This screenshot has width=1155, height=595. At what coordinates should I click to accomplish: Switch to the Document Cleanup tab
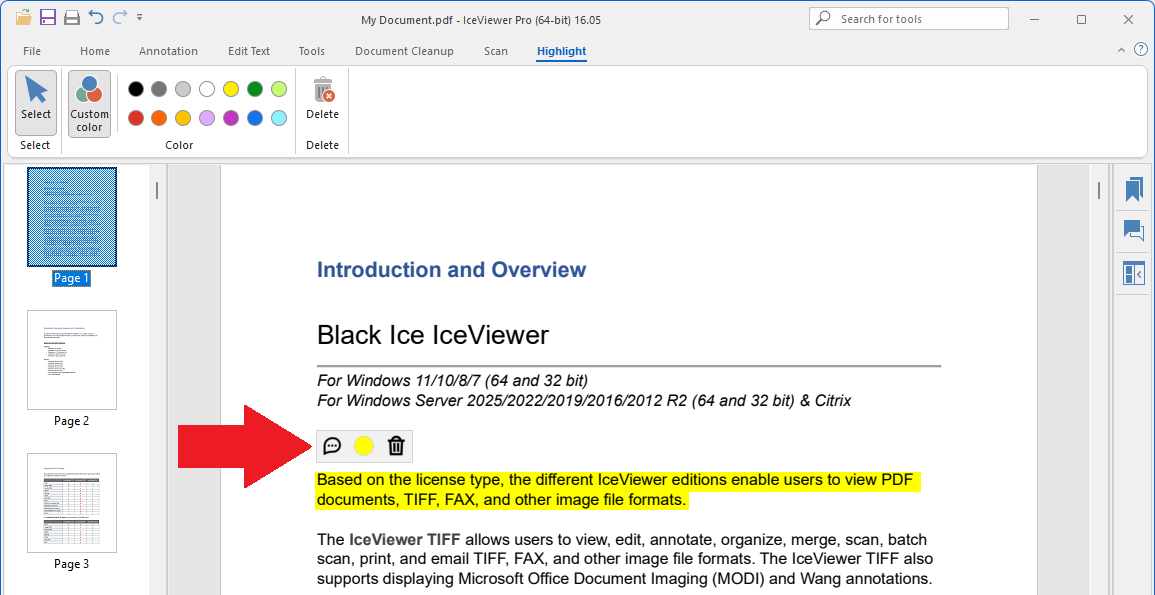pyautogui.click(x=404, y=51)
